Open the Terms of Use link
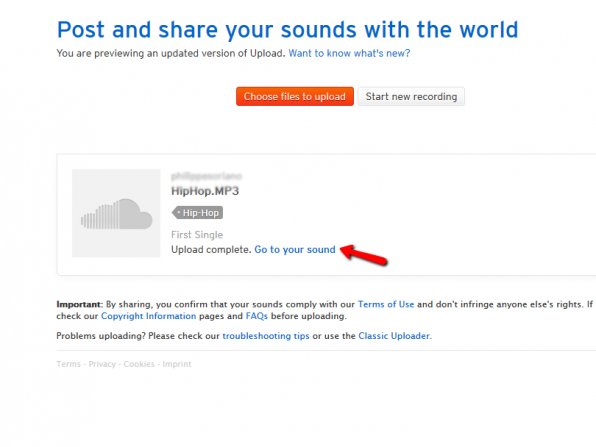Screen dimensions: 596x447 point(386,304)
